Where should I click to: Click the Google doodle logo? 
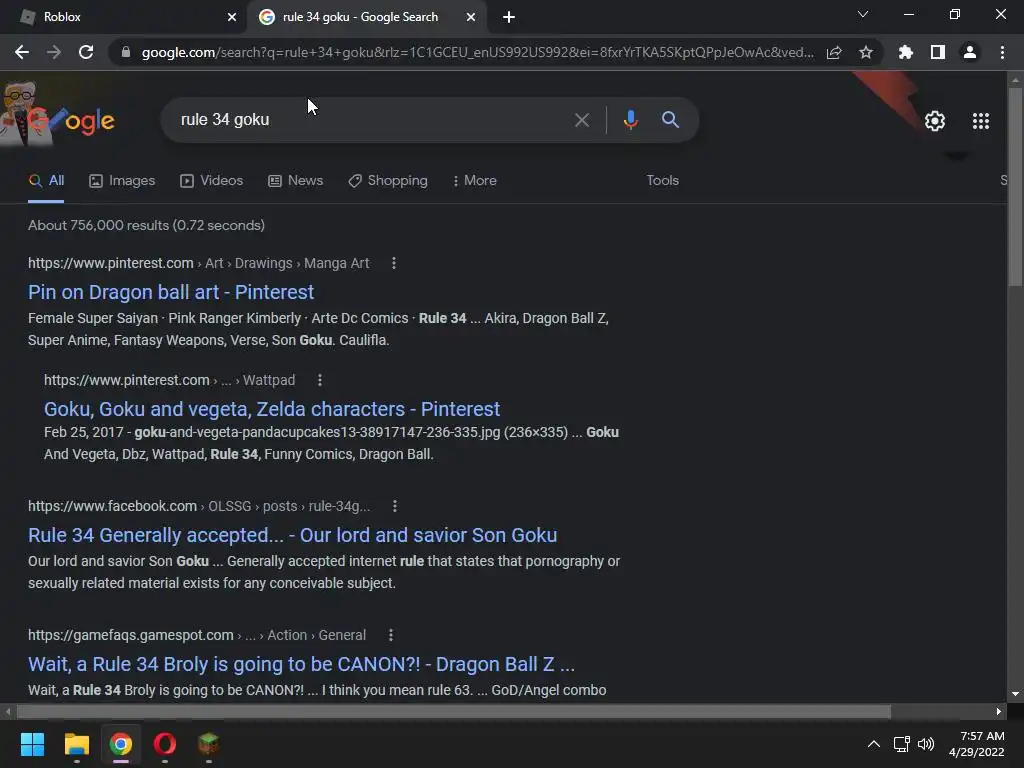pos(59,116)
